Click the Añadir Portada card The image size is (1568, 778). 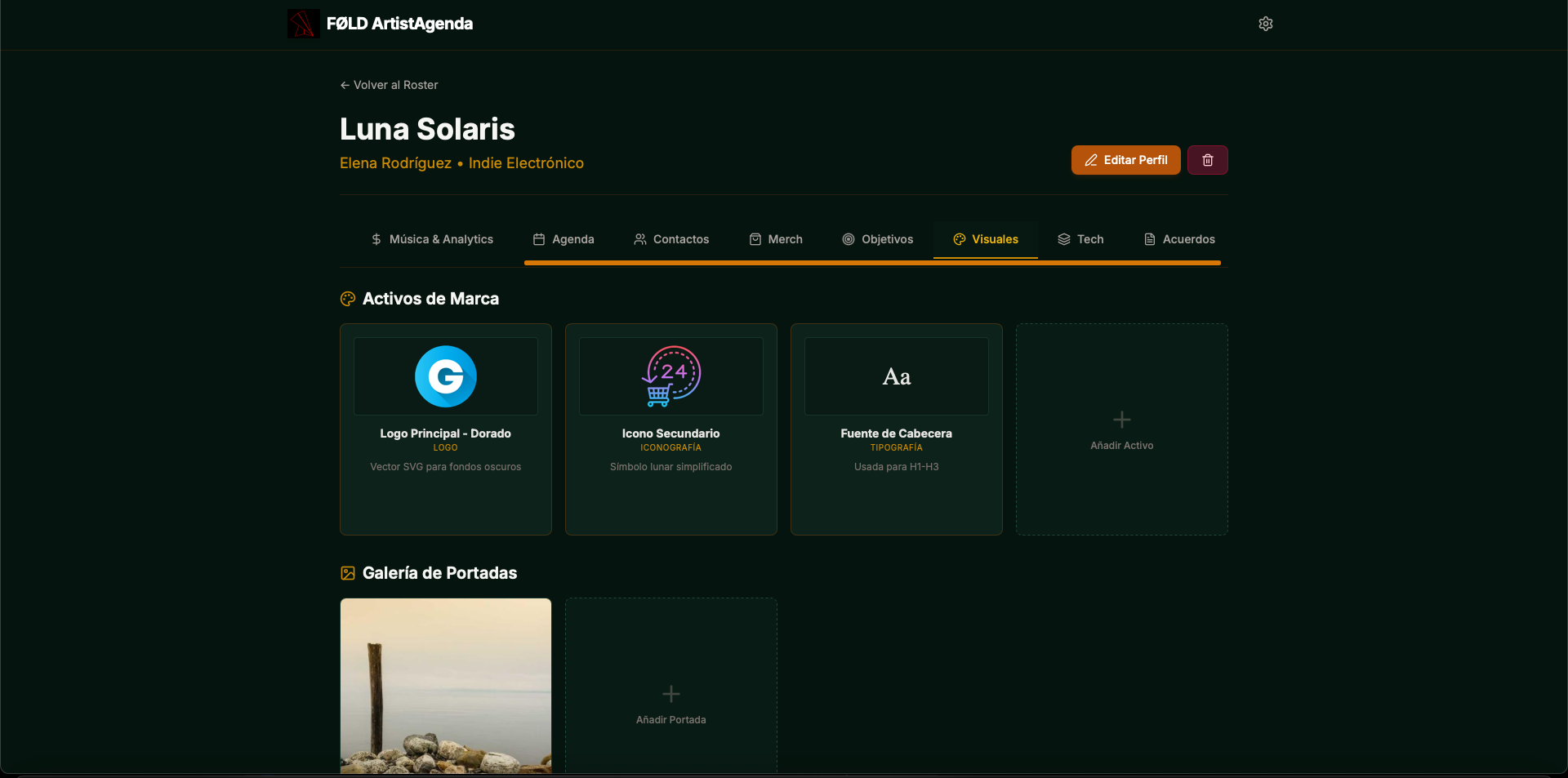[671, 687]
